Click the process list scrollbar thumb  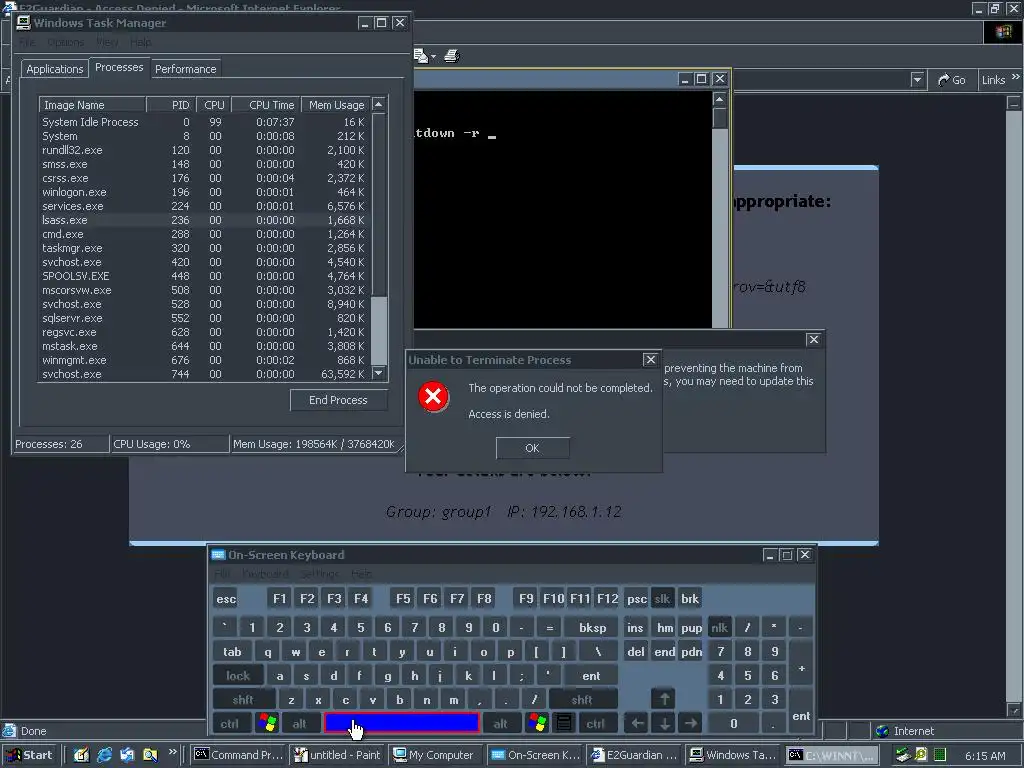[x=379, y=330]
